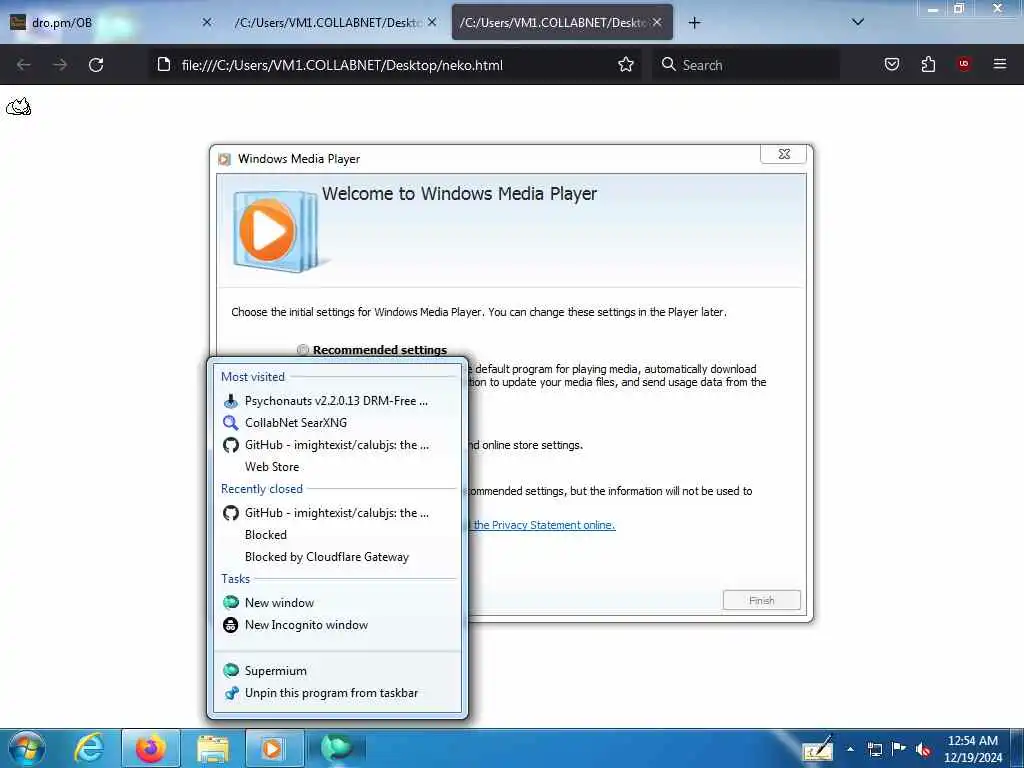Image resolution: width=1024 pixels, height=768 pixels.
Task: Click the muted volume tray icon
Action: click(923, 749)
